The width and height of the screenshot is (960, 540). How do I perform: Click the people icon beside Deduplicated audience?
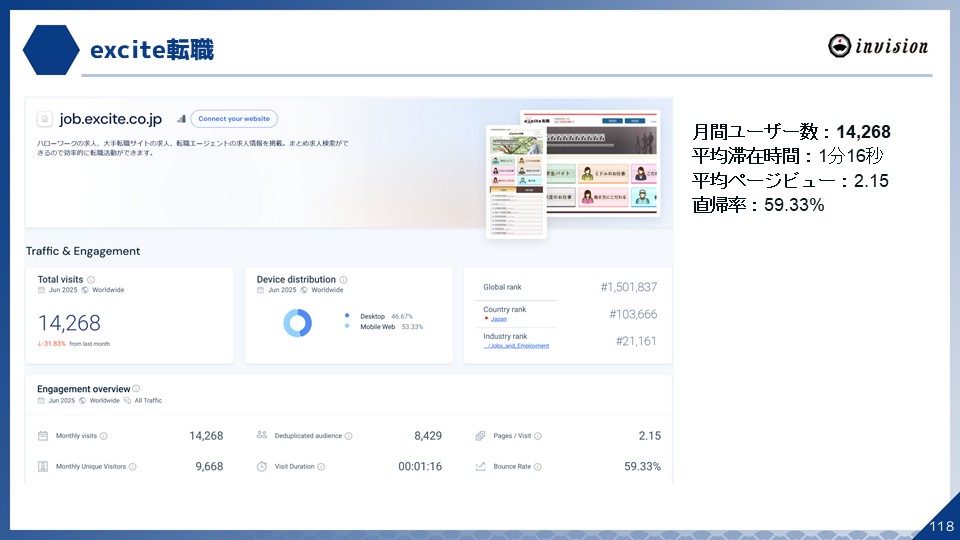coord(261,435)
